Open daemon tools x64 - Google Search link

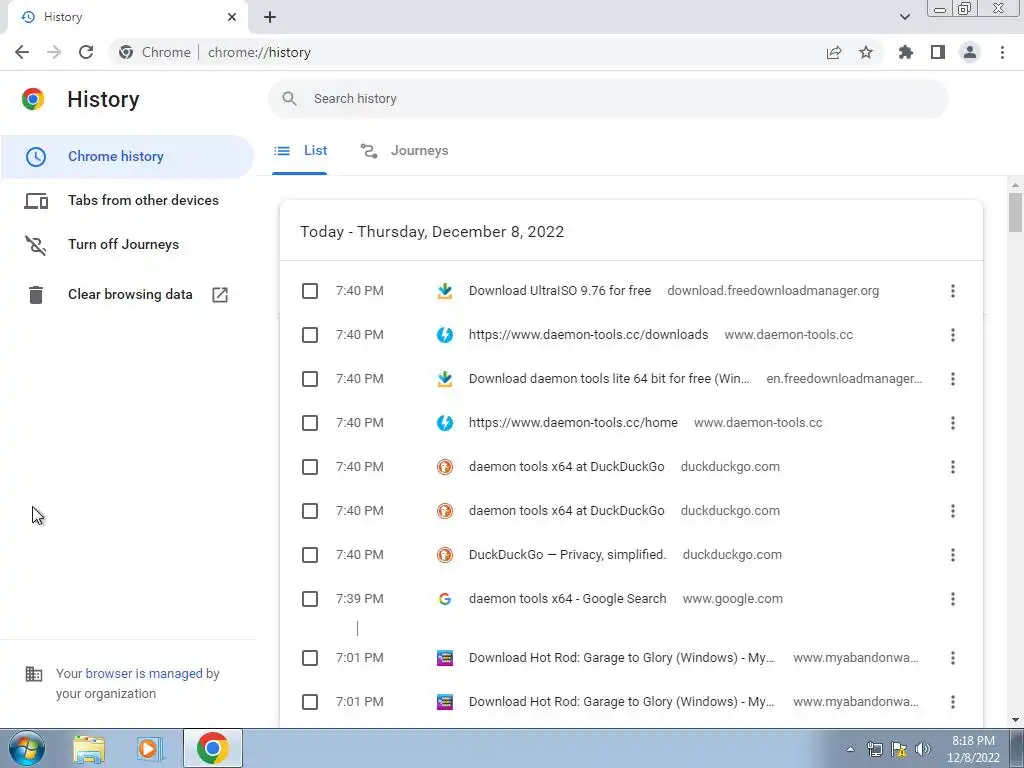pyautogui.click(x=568, y=599)
